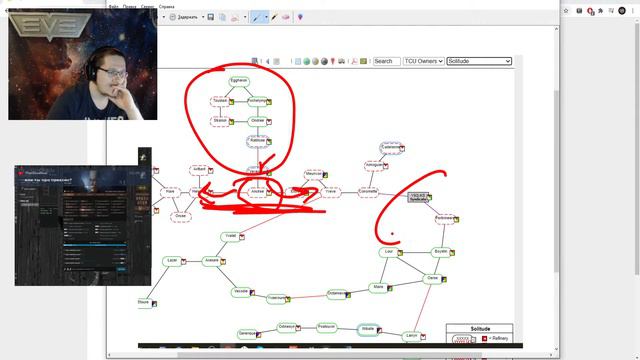Open the TCU Owners dropdown
This screenshot has width=640, height=360.
point(423,61)
